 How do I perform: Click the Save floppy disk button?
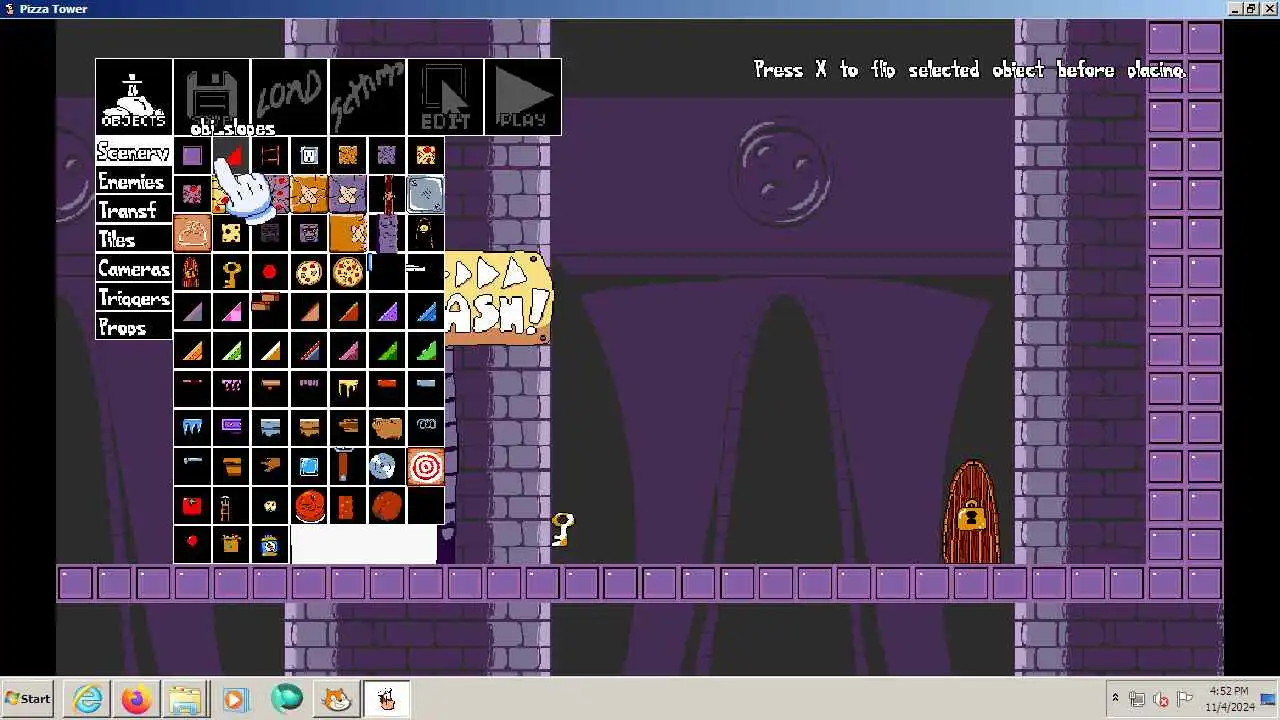[x=212, y=97]
